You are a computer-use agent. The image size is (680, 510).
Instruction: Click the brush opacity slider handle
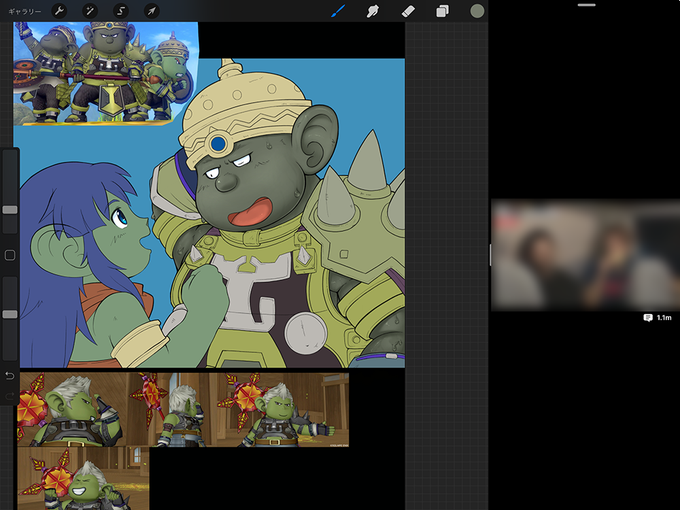pos(10,314)
